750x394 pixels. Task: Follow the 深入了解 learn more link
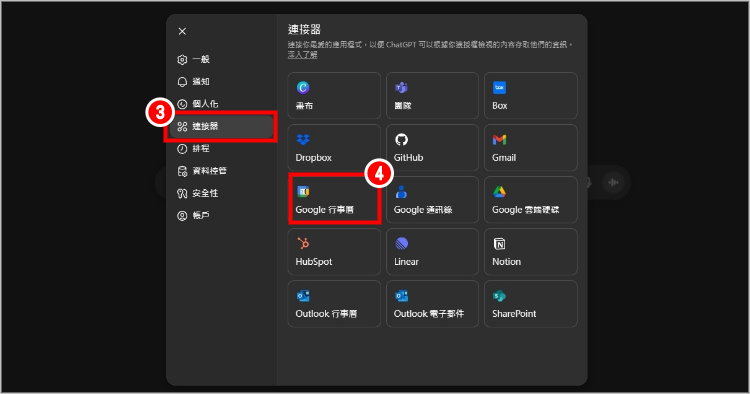[x=302, y=55]
